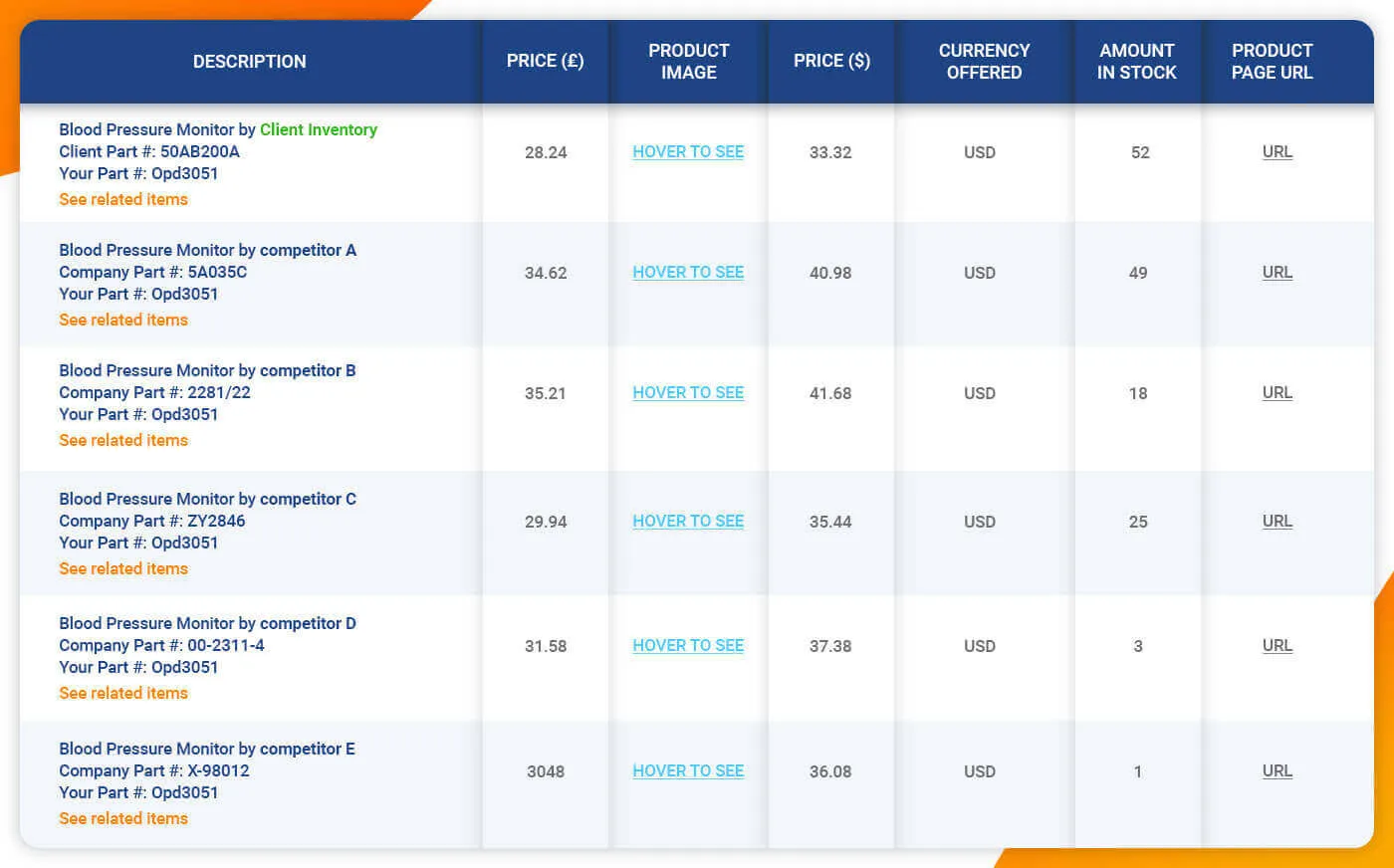
Task: Open HOVER TO SEE in competitor E row
Action: [x=688, y=770]
